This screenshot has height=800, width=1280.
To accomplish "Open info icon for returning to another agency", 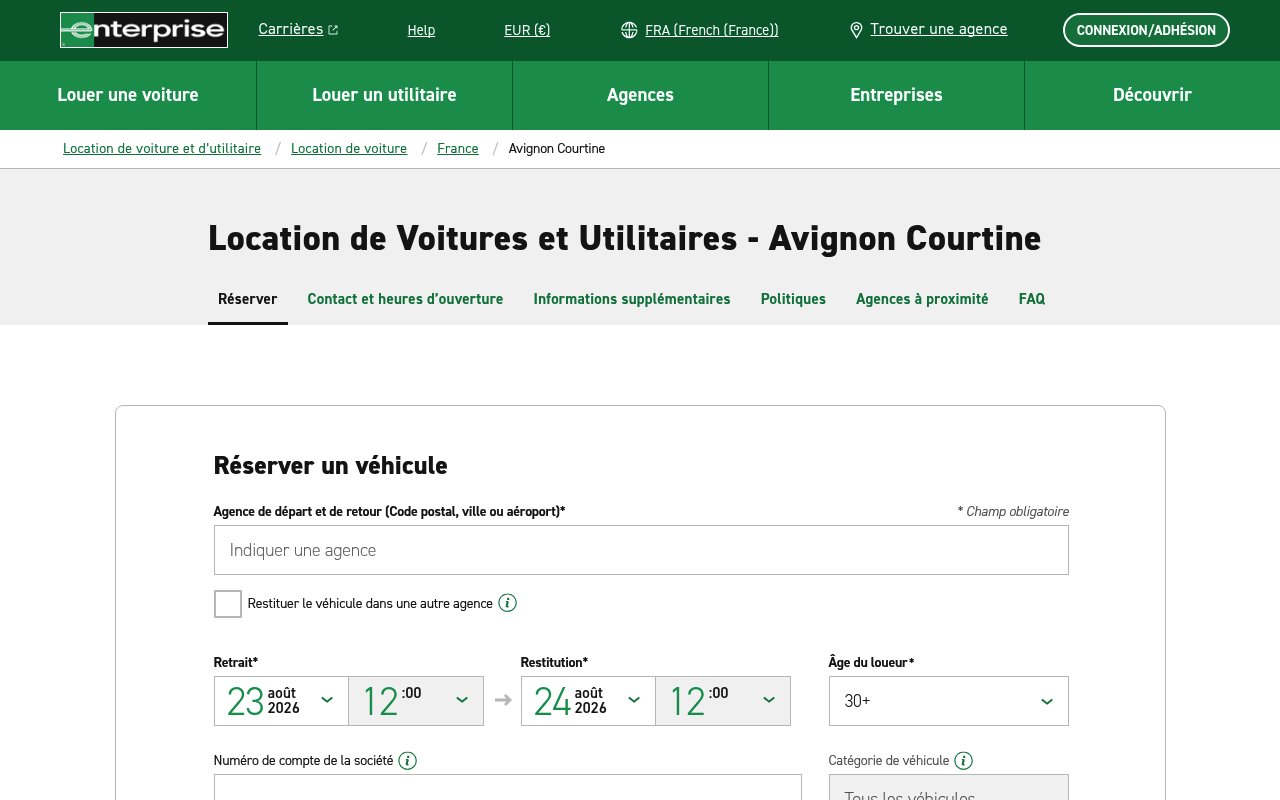I will pyautogui.click(x=508, y=603).
